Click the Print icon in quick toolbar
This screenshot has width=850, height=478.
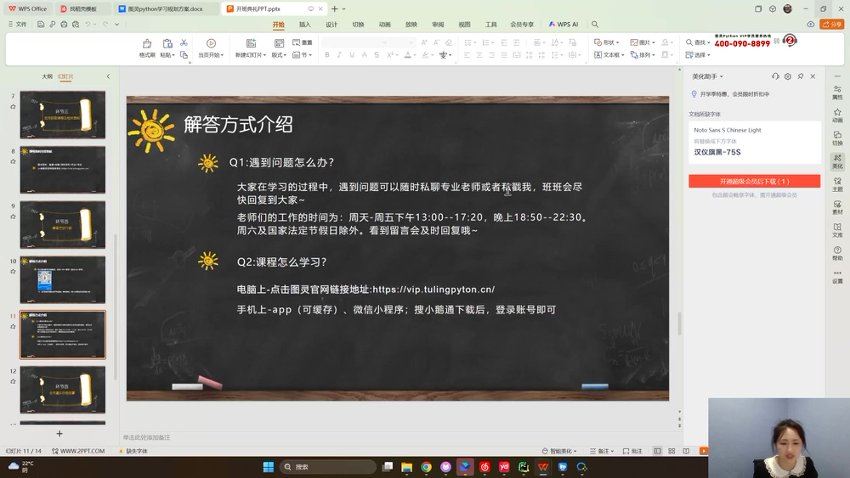(64, 24)
